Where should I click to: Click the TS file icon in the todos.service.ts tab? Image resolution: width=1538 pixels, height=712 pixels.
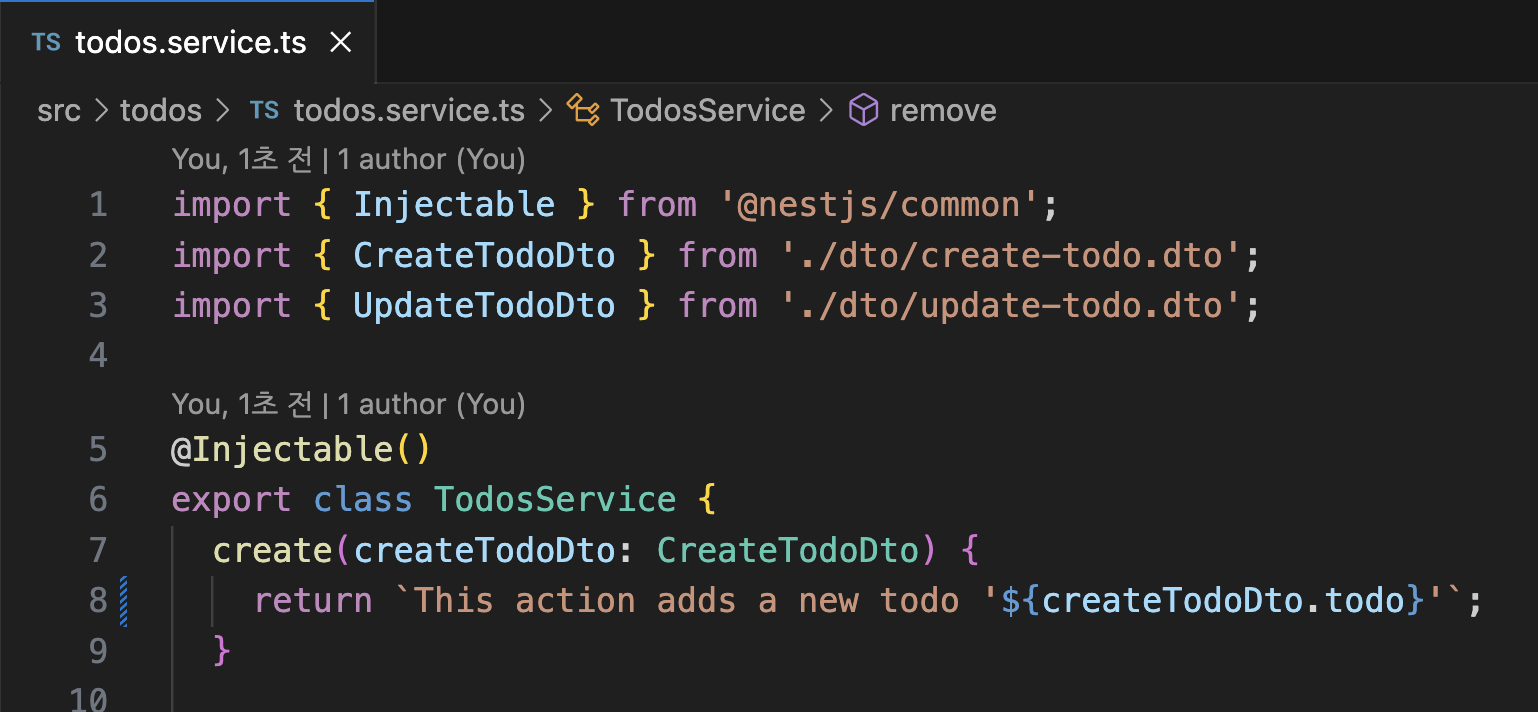(46, 43)
